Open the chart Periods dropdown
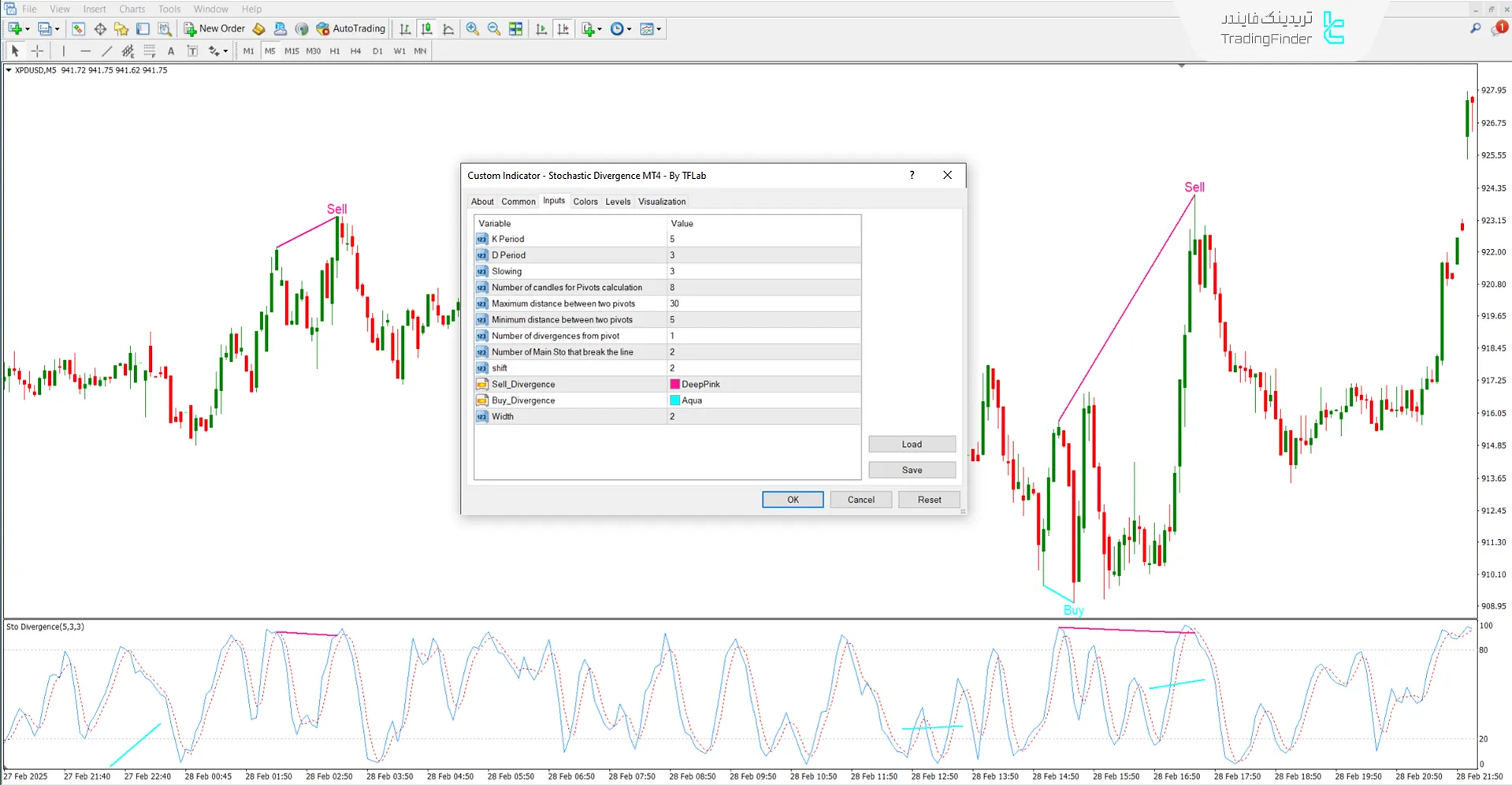 pos(628,29)
